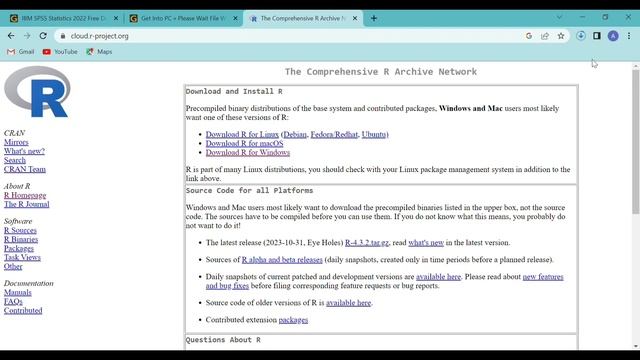Open the Debian link
The image size is (640, 360).
295,134
